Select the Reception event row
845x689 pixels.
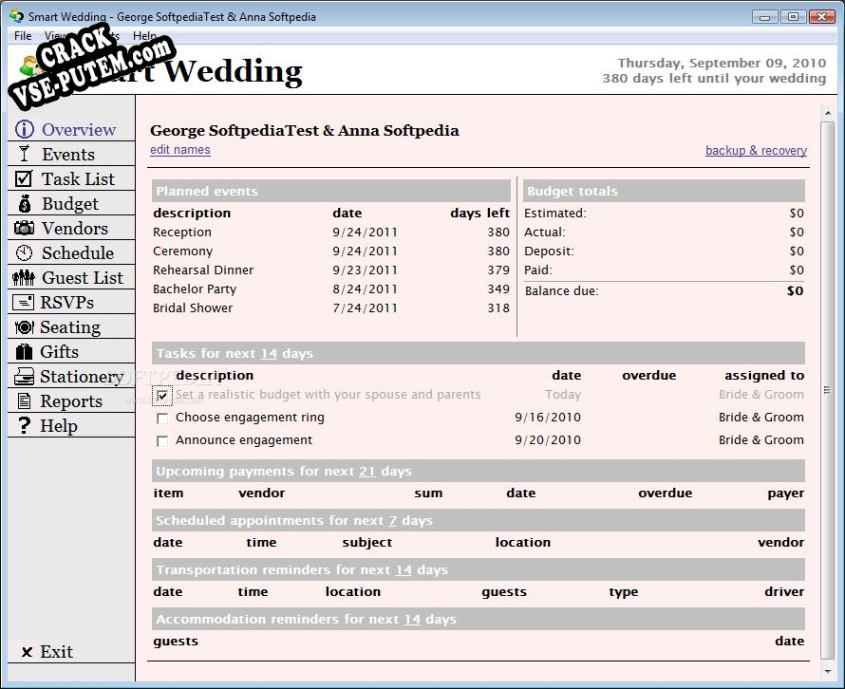point(331,232)
